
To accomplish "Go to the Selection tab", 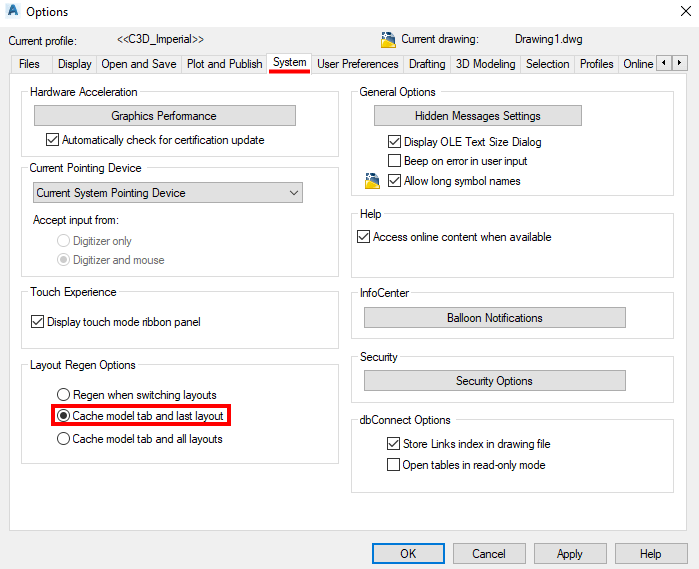I will (x=547, y=64).
